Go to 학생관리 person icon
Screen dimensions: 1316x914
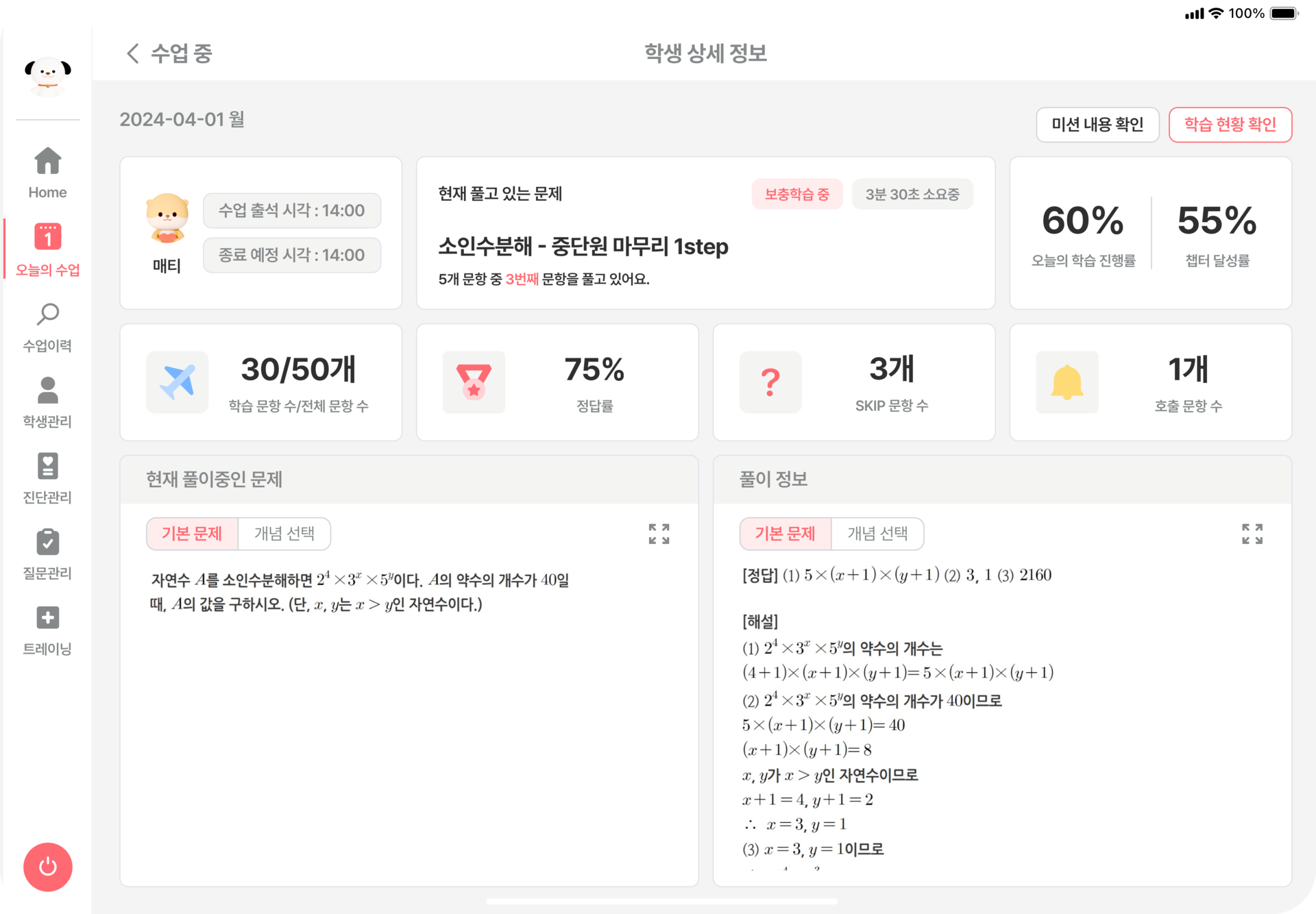pyautogui.click(x=47, y=390)
